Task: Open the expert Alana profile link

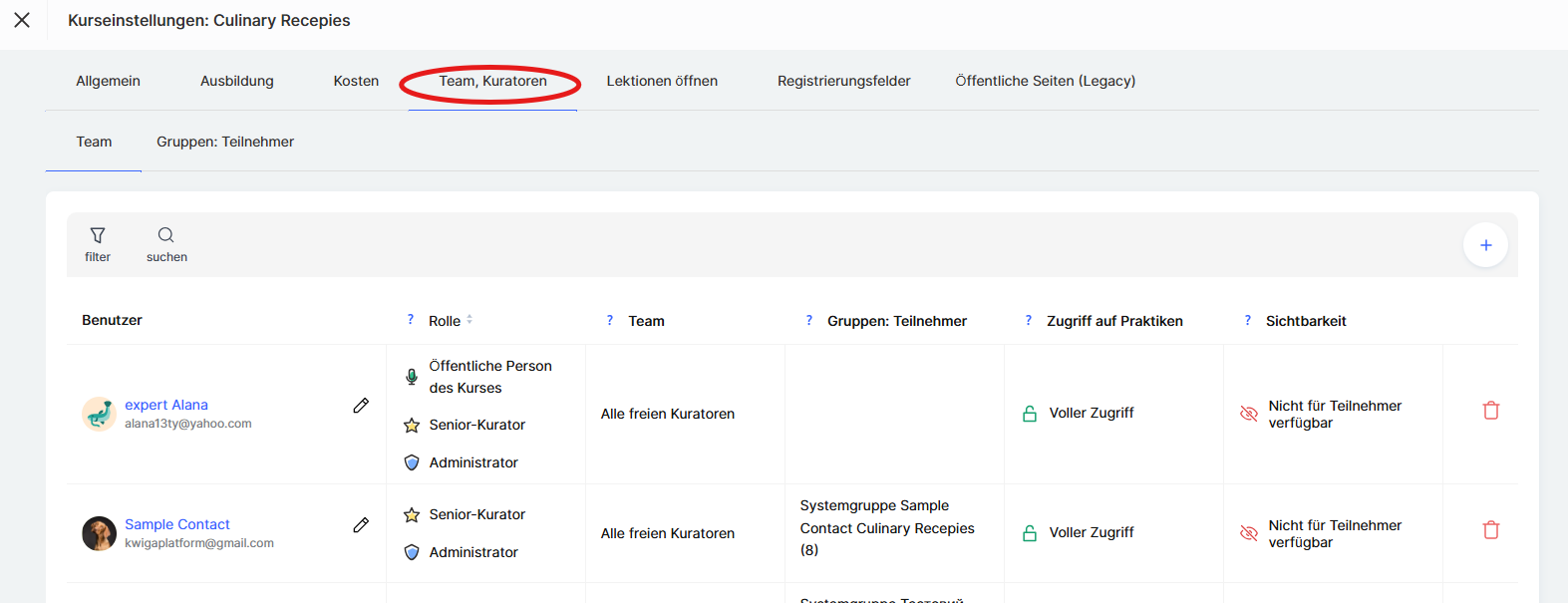Action: (x=166, y=405)
